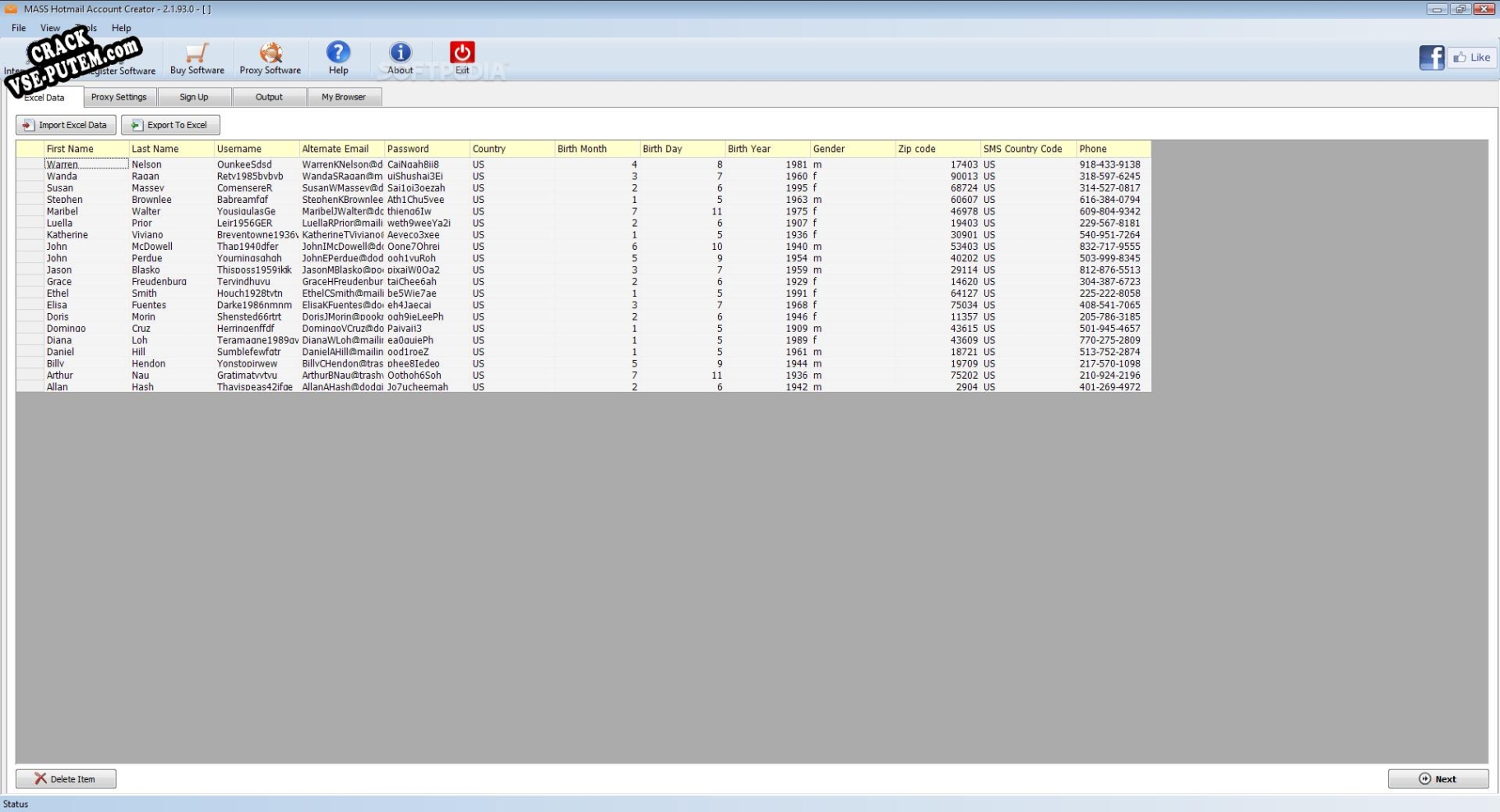Click the Username column header
The height and width of the screenshot is (812, 1500).
pos(257,149)
